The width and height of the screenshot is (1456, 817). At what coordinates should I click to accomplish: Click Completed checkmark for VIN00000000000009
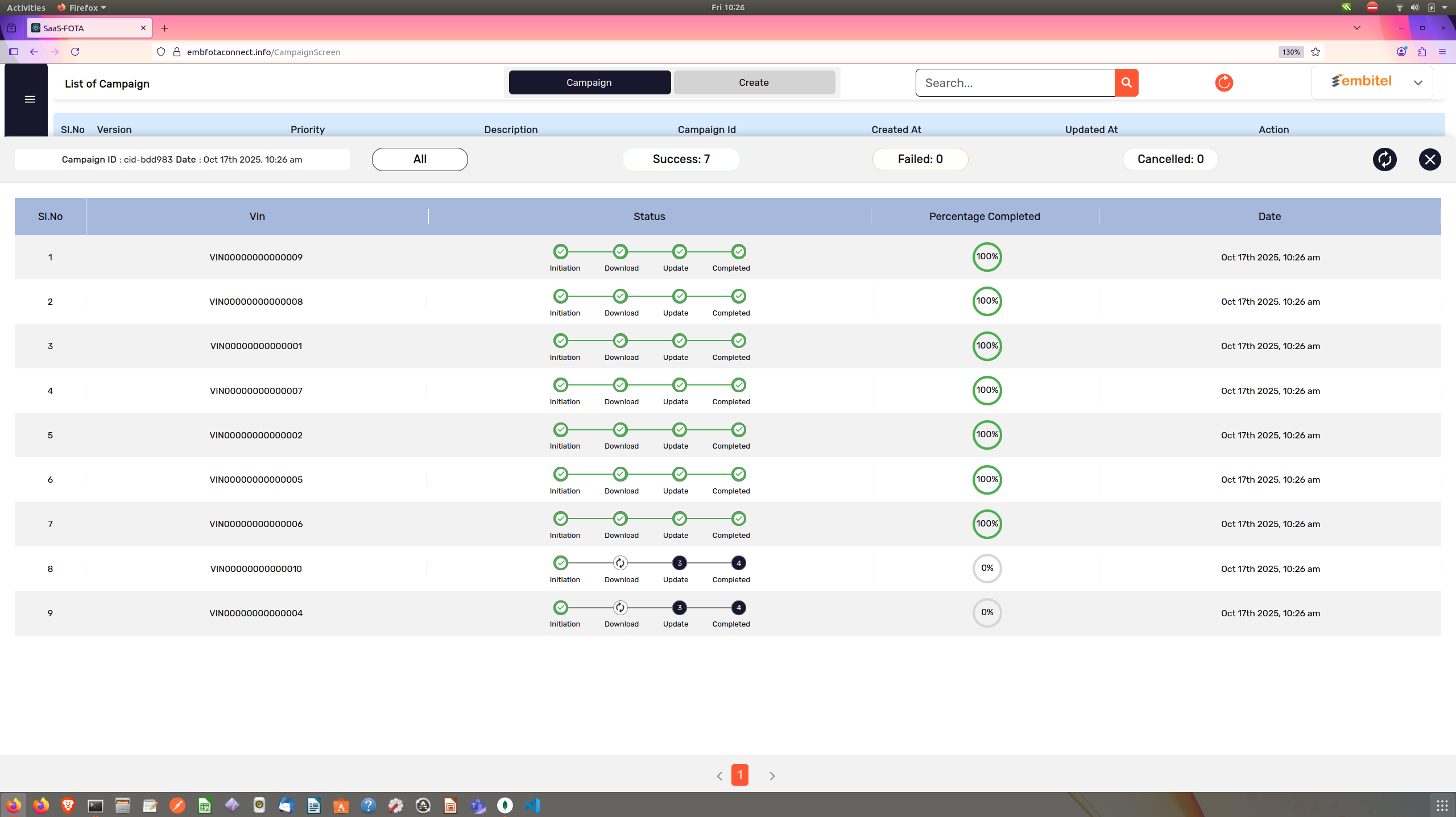(738, 251)
